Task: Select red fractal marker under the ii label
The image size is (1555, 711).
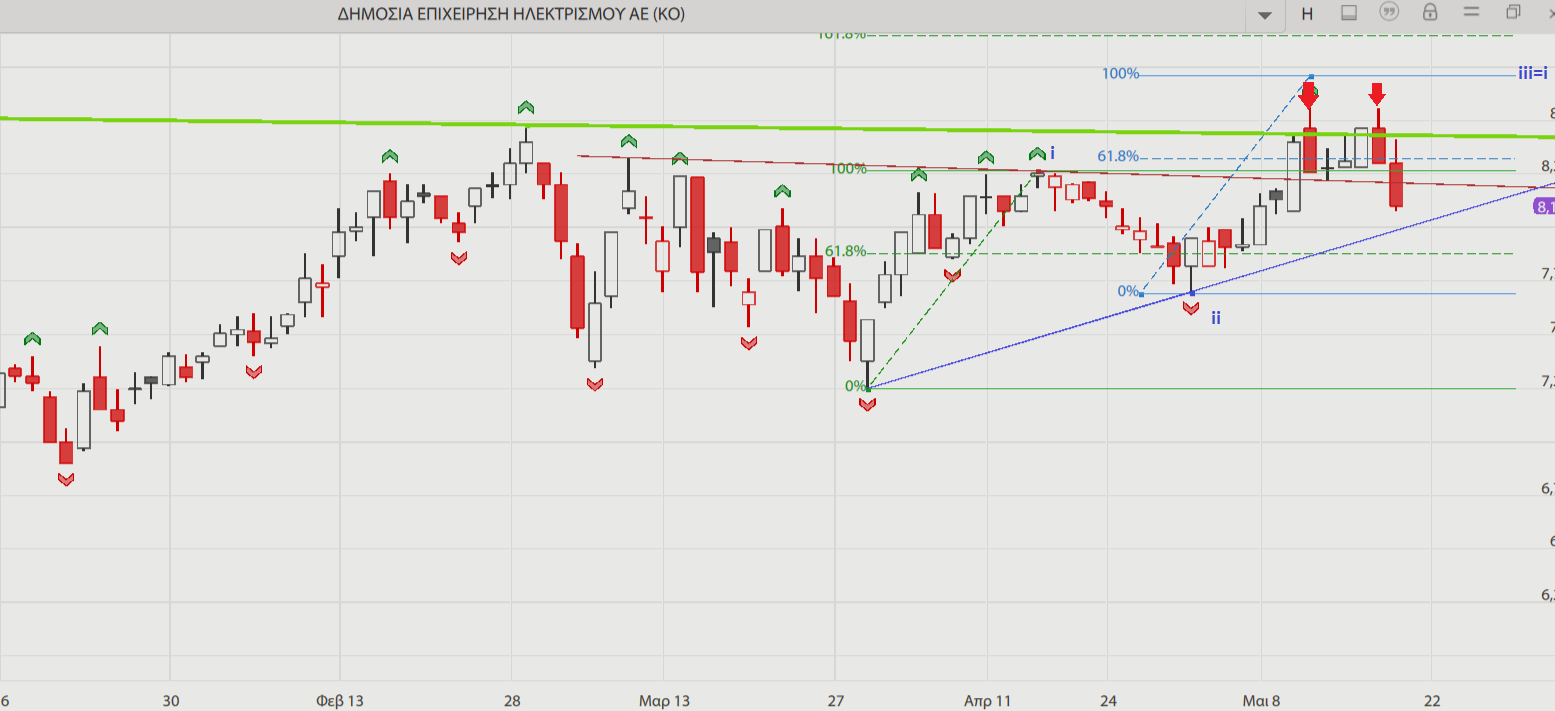Action: (x=1191, y=308)
